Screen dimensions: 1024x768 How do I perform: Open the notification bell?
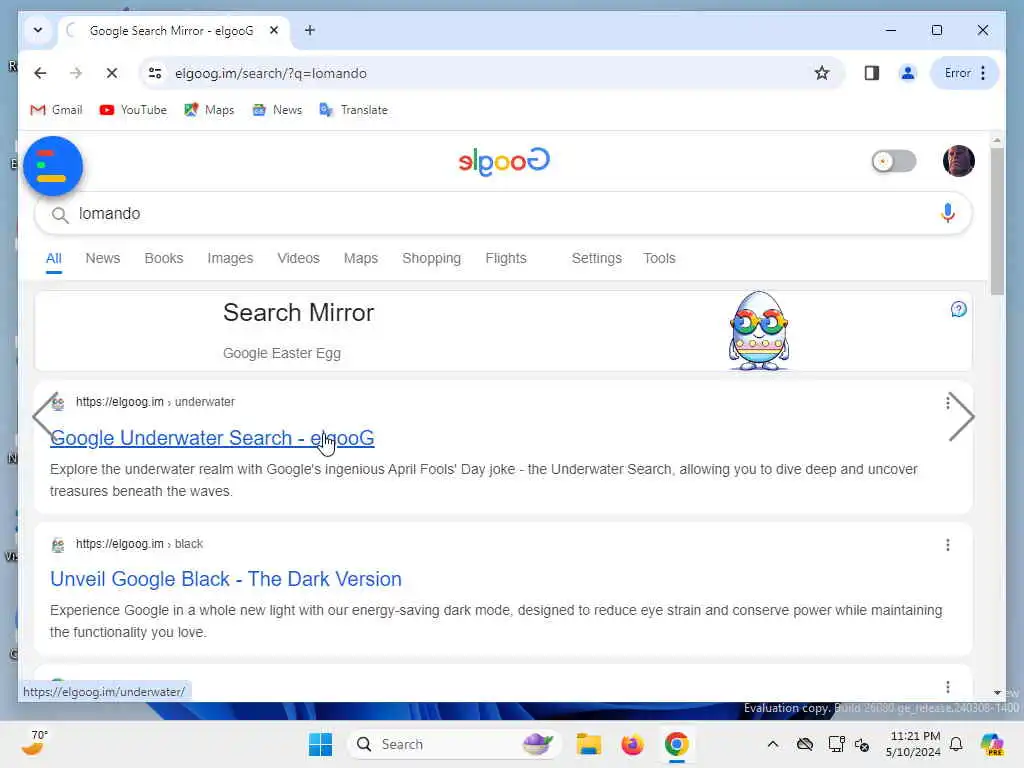point(956,744)
